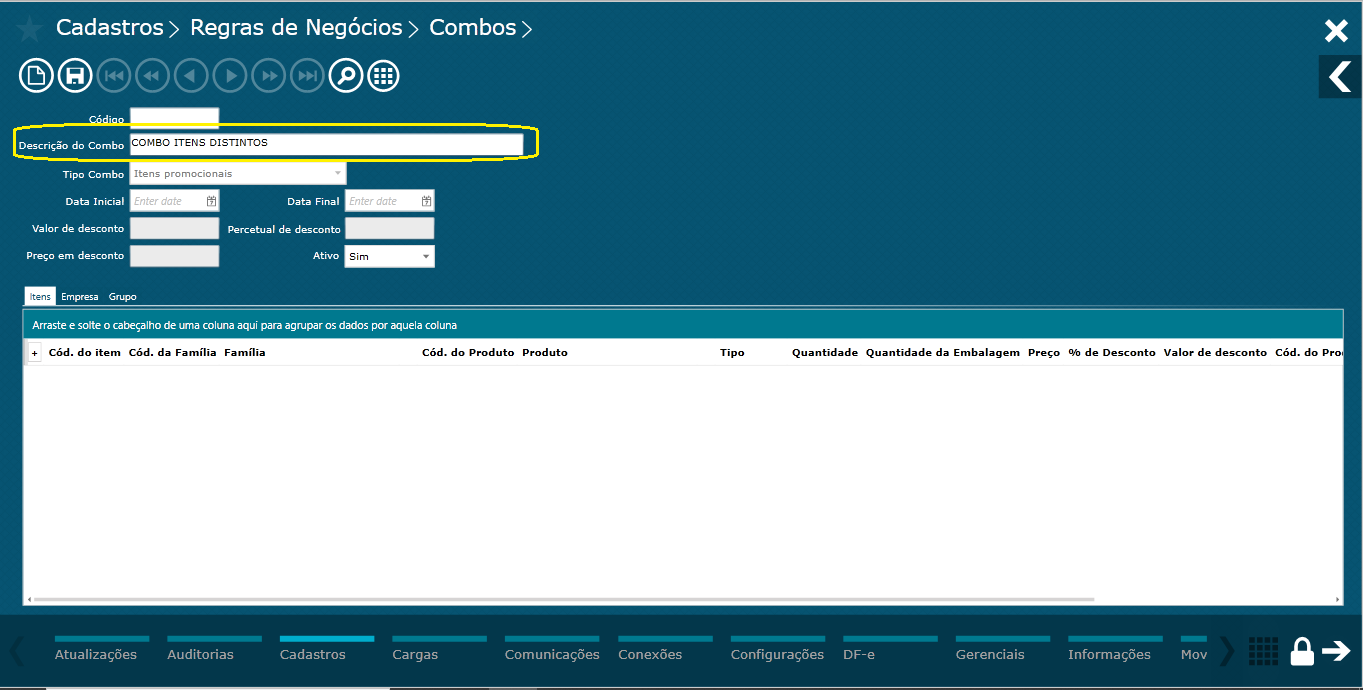Switch to the Empresa tab
The height and width of the screenshot is (690, 1363).
(x=80, y=297)
